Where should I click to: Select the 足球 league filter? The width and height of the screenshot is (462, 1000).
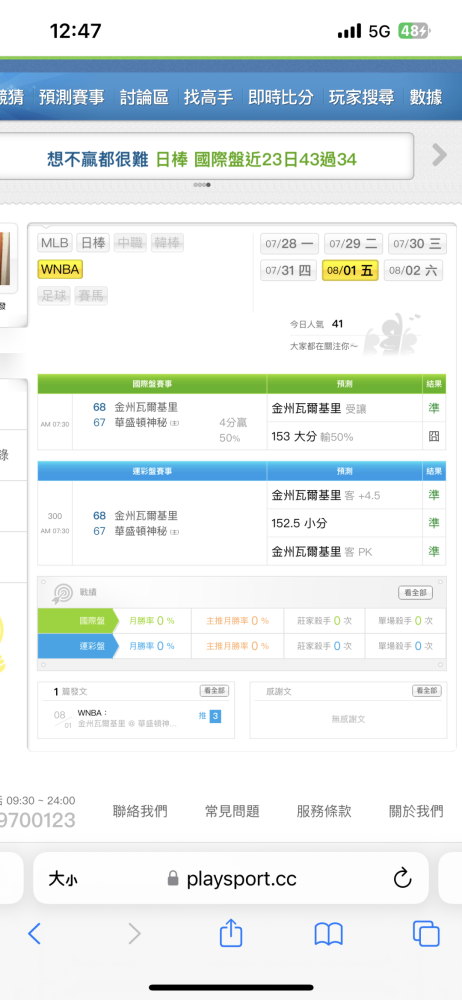[54, 296]
